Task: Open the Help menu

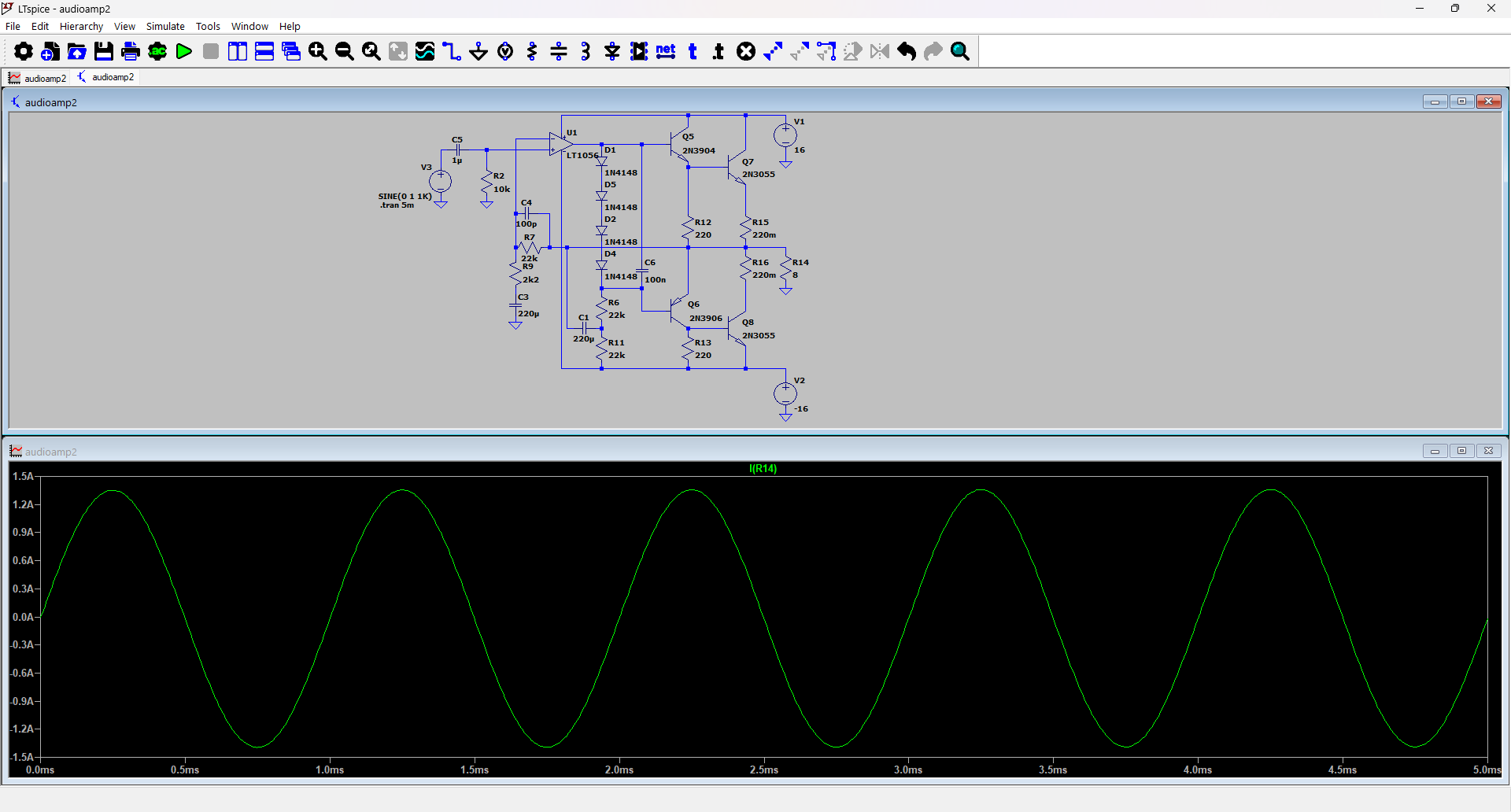Action: click(290, 26)
